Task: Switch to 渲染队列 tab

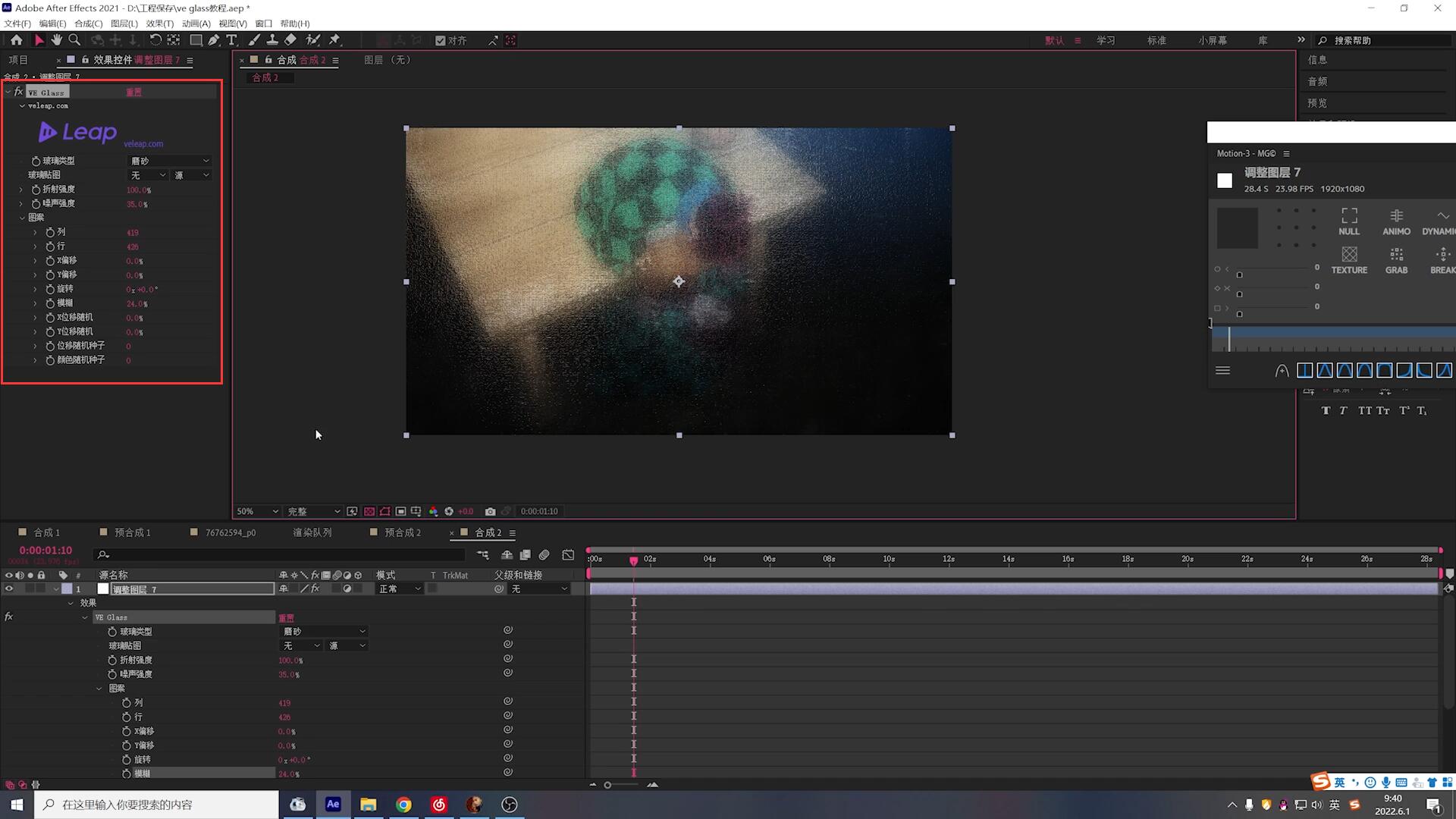Action: coord(312,533)
